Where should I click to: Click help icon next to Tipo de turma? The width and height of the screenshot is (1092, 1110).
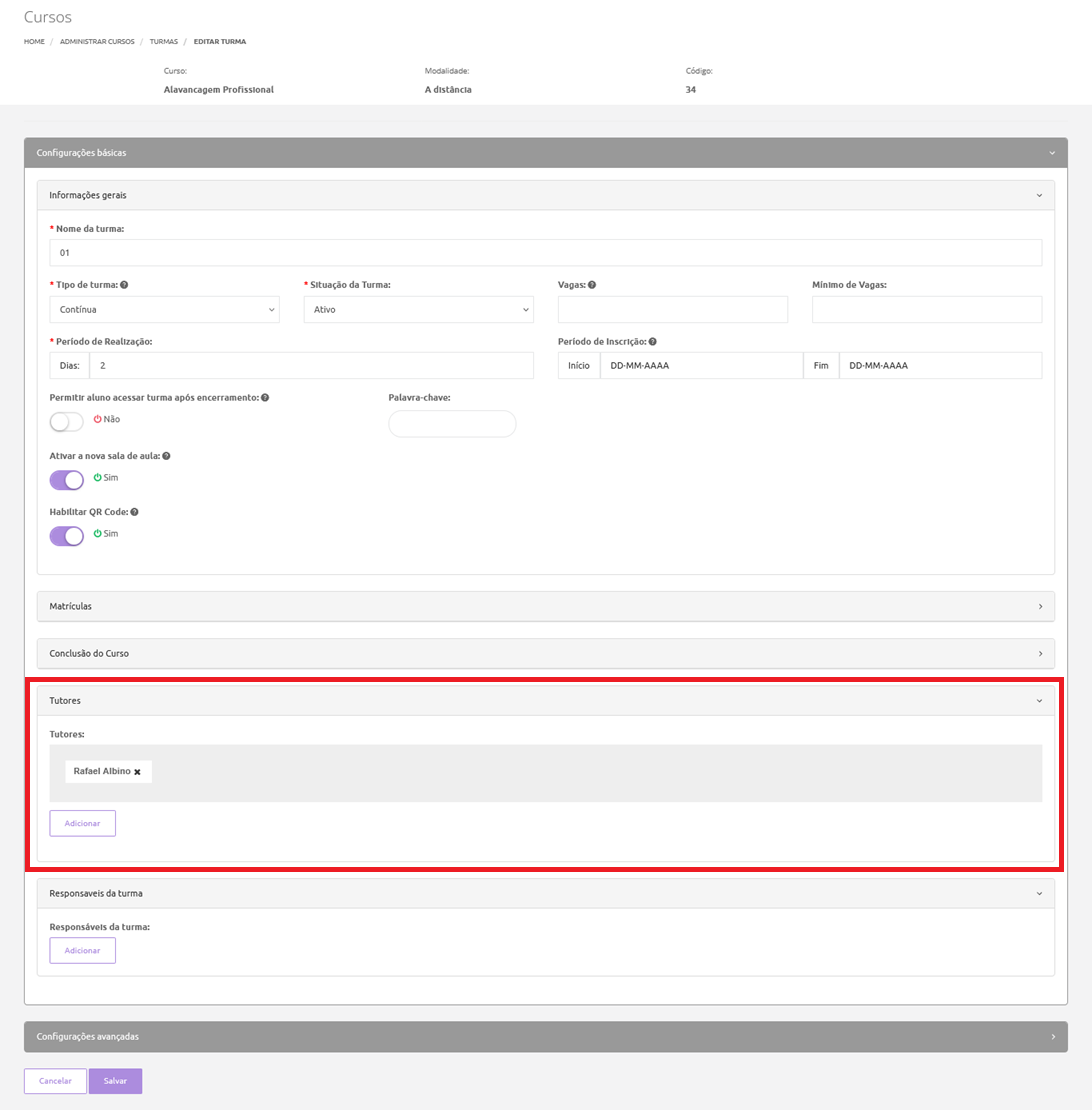(124, 285)
